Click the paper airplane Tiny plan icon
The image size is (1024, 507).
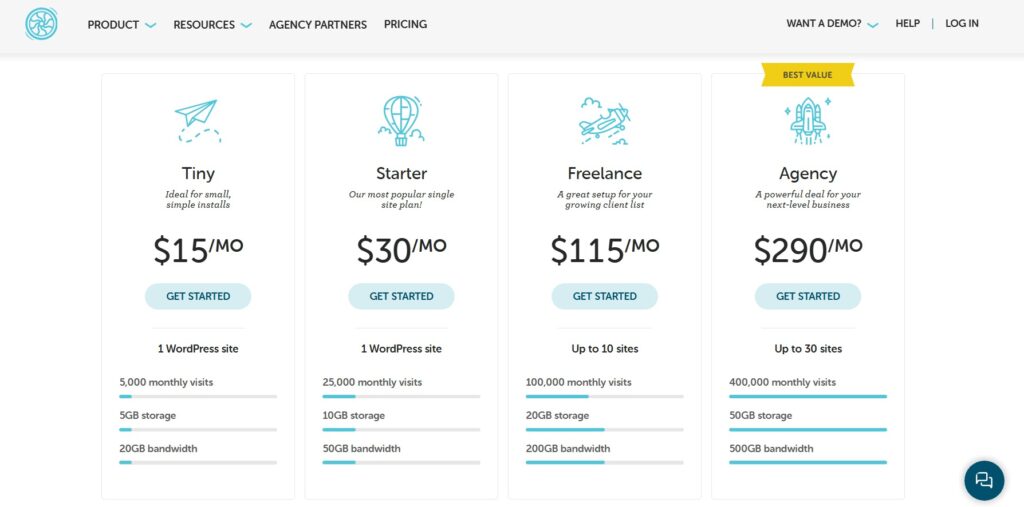198,120
